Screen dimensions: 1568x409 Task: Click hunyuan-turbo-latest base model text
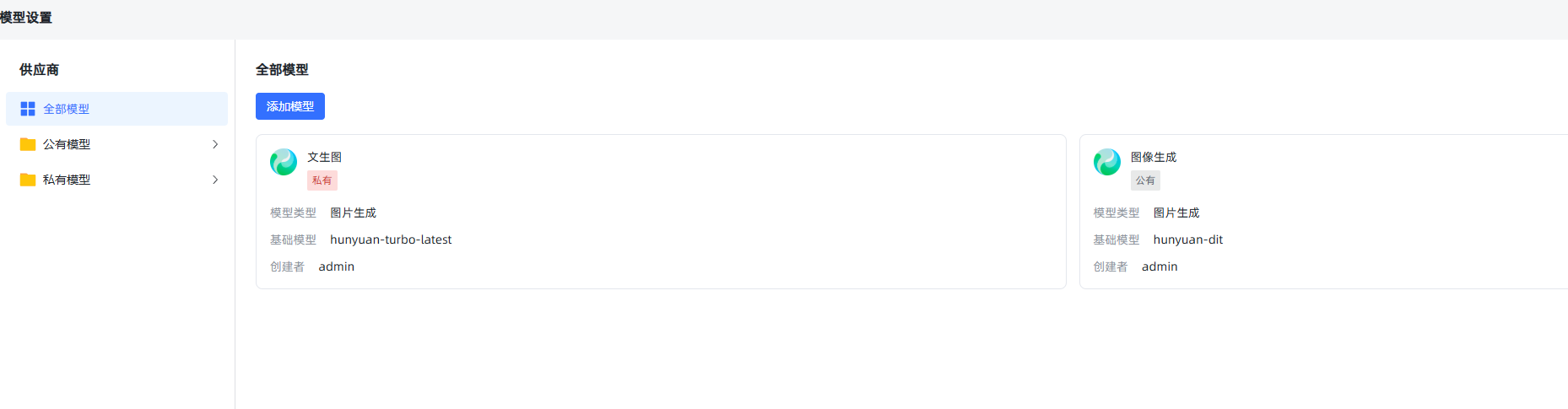391,239
